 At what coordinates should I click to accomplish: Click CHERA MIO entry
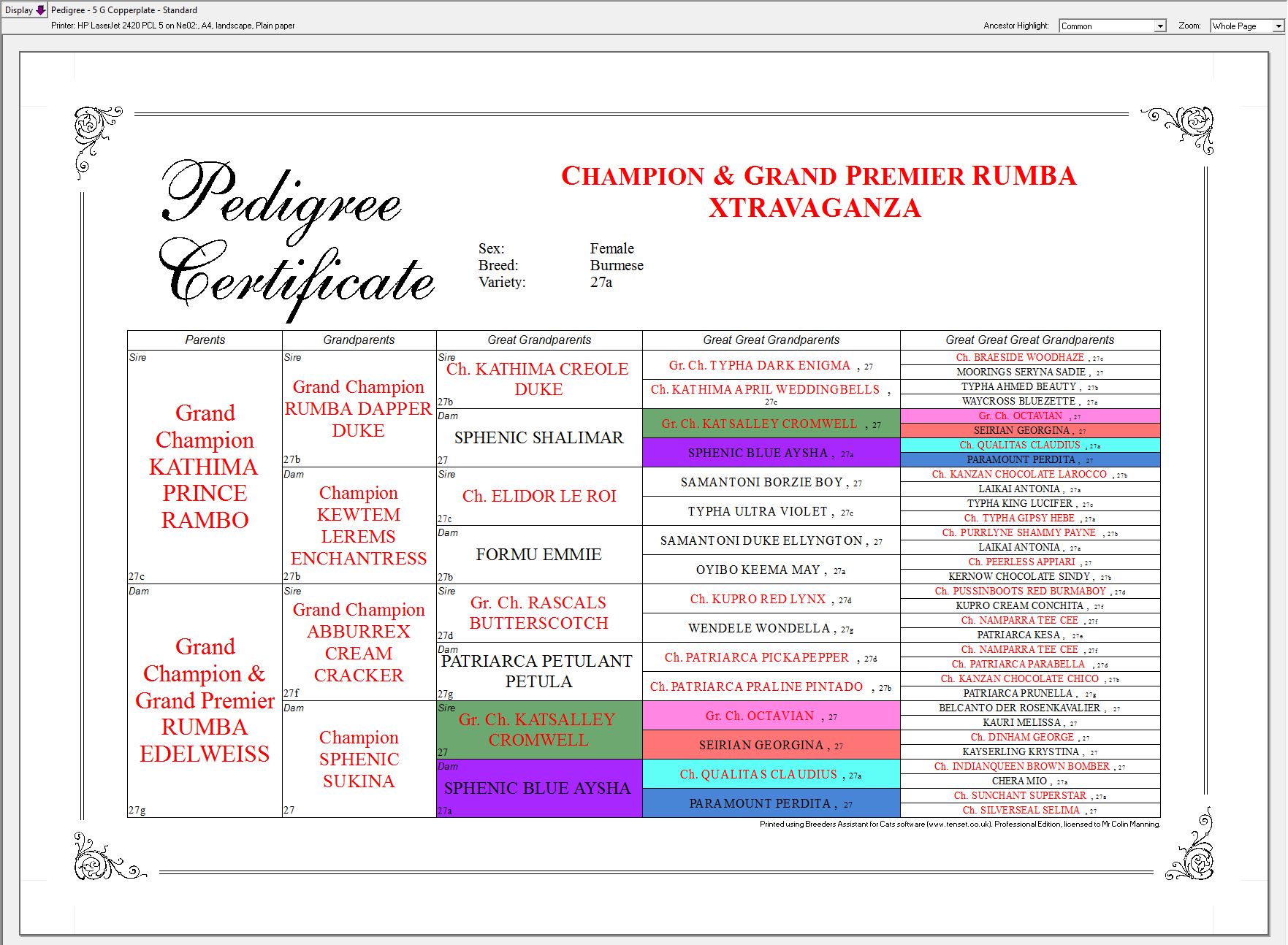click(x=1030, y=781)
